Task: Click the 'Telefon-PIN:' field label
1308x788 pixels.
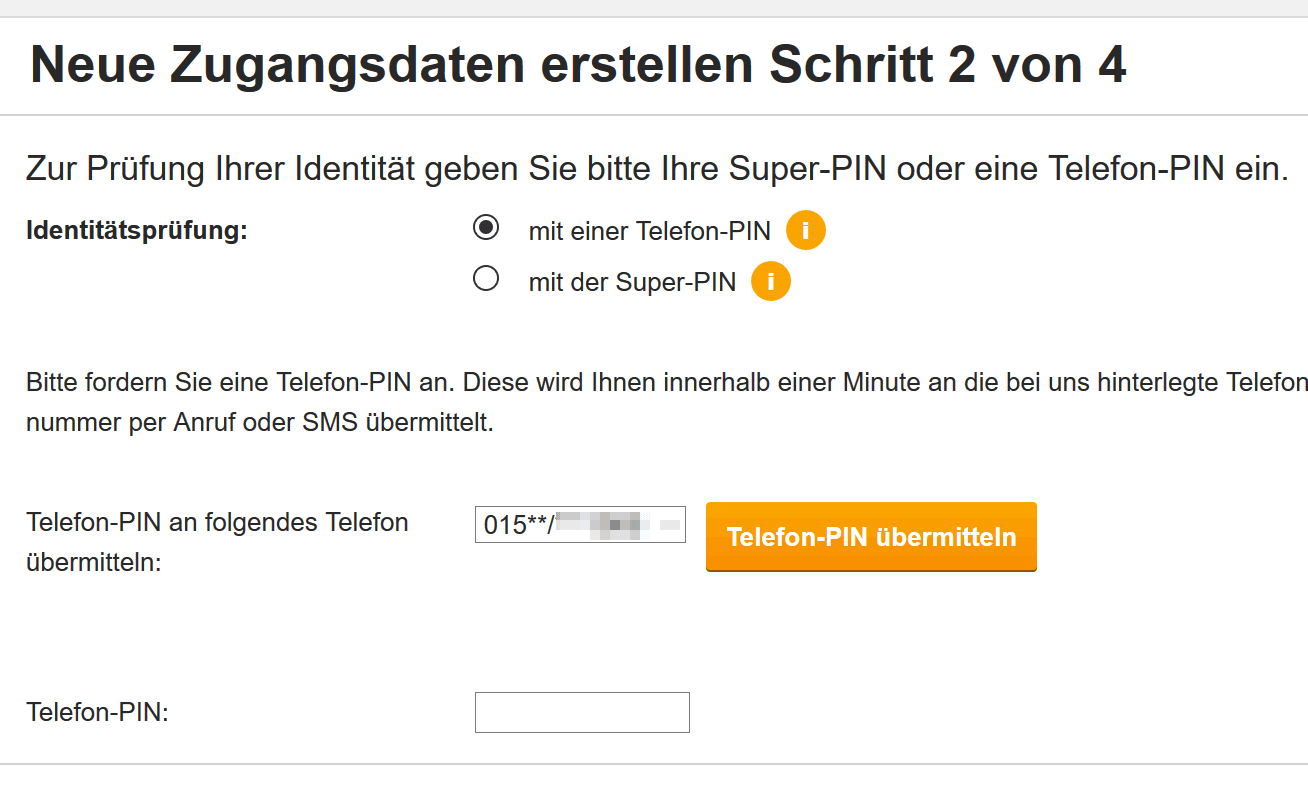Action: 98,713
